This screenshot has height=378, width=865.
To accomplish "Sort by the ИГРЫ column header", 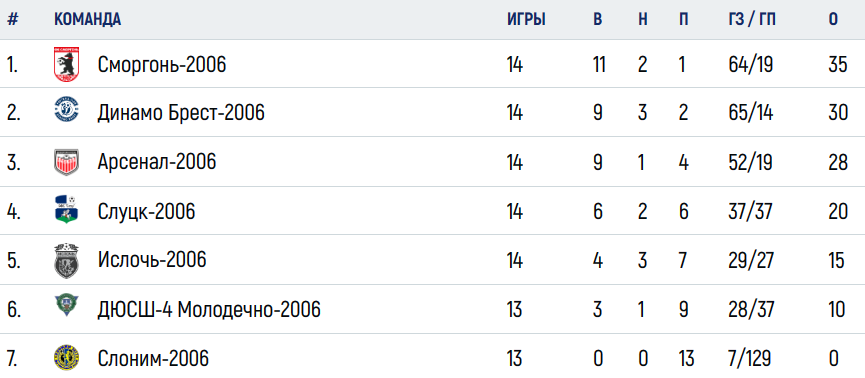I will click(526, 19).
